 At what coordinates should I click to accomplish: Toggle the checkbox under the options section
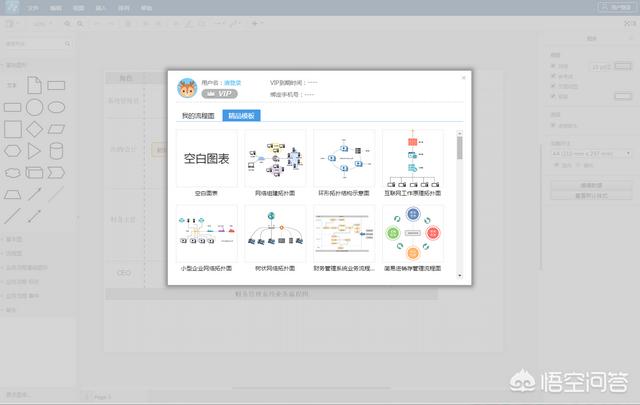point(553,125)
